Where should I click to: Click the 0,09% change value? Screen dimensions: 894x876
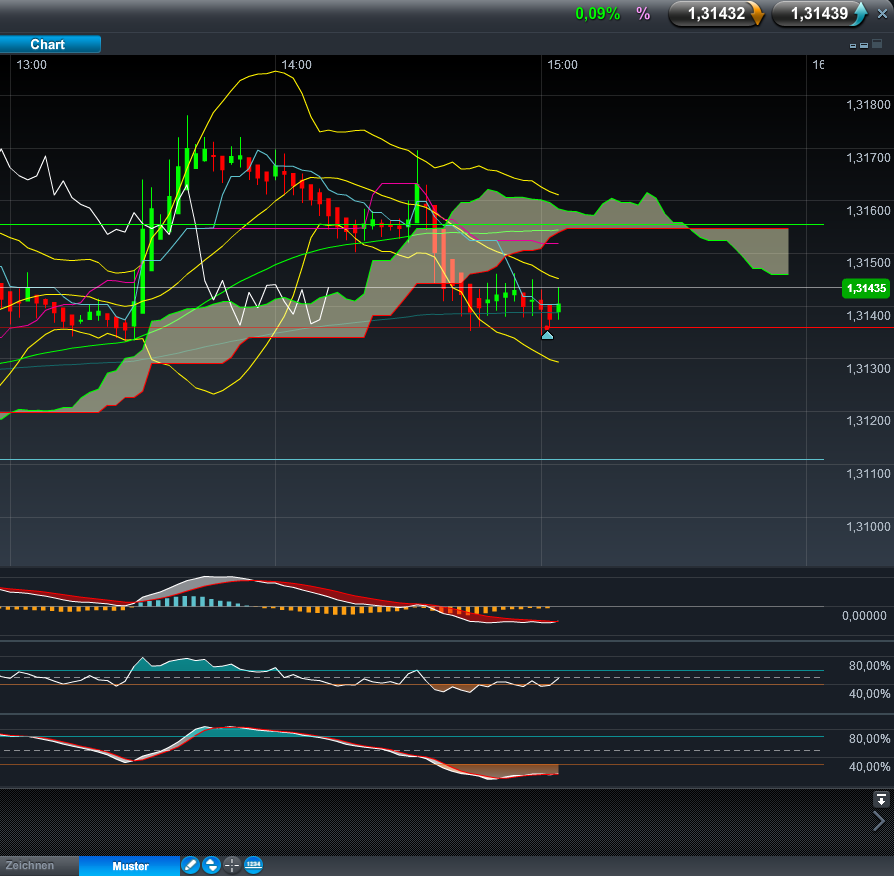[598, 14]
